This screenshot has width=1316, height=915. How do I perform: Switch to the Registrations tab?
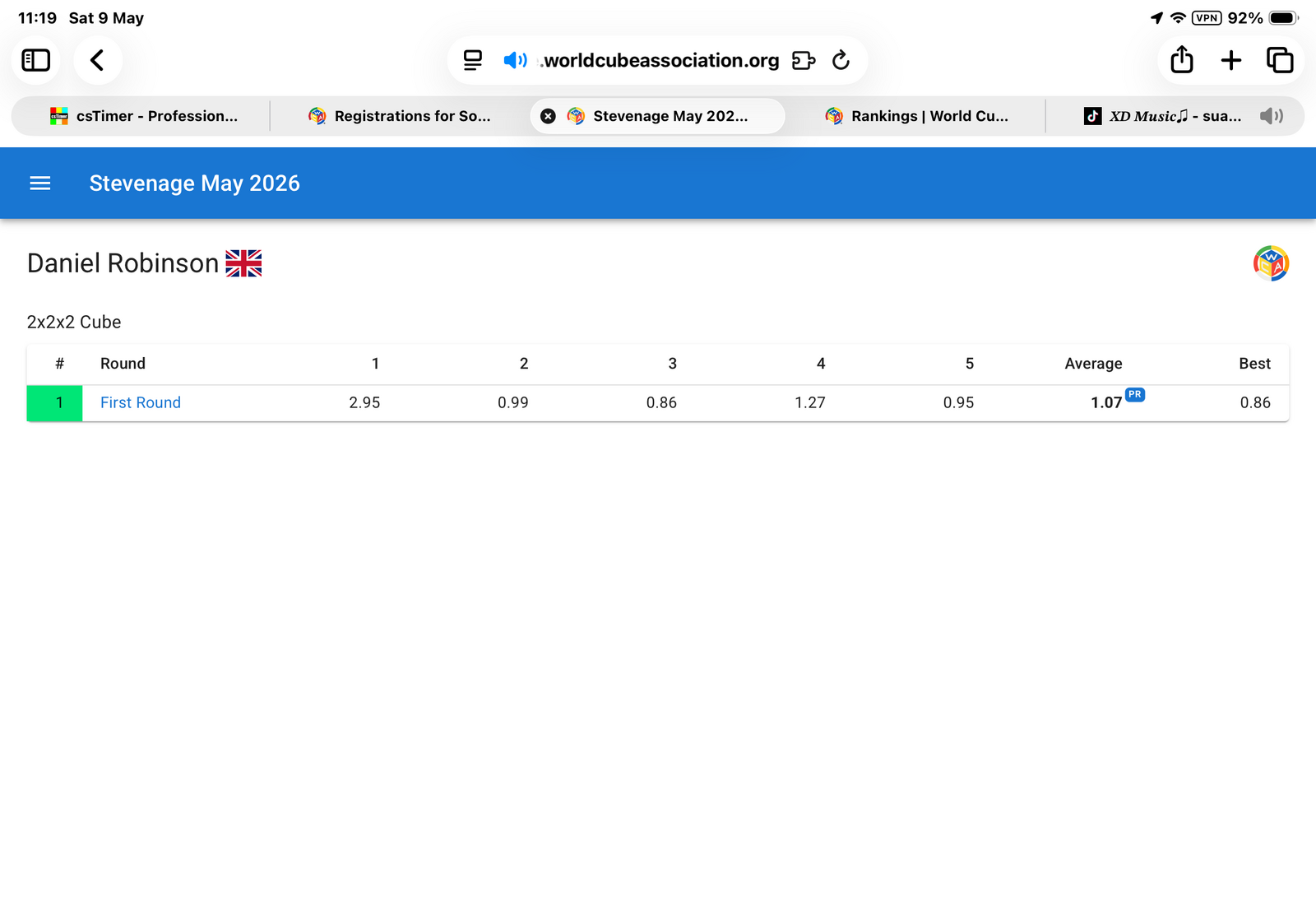(399, 116)
